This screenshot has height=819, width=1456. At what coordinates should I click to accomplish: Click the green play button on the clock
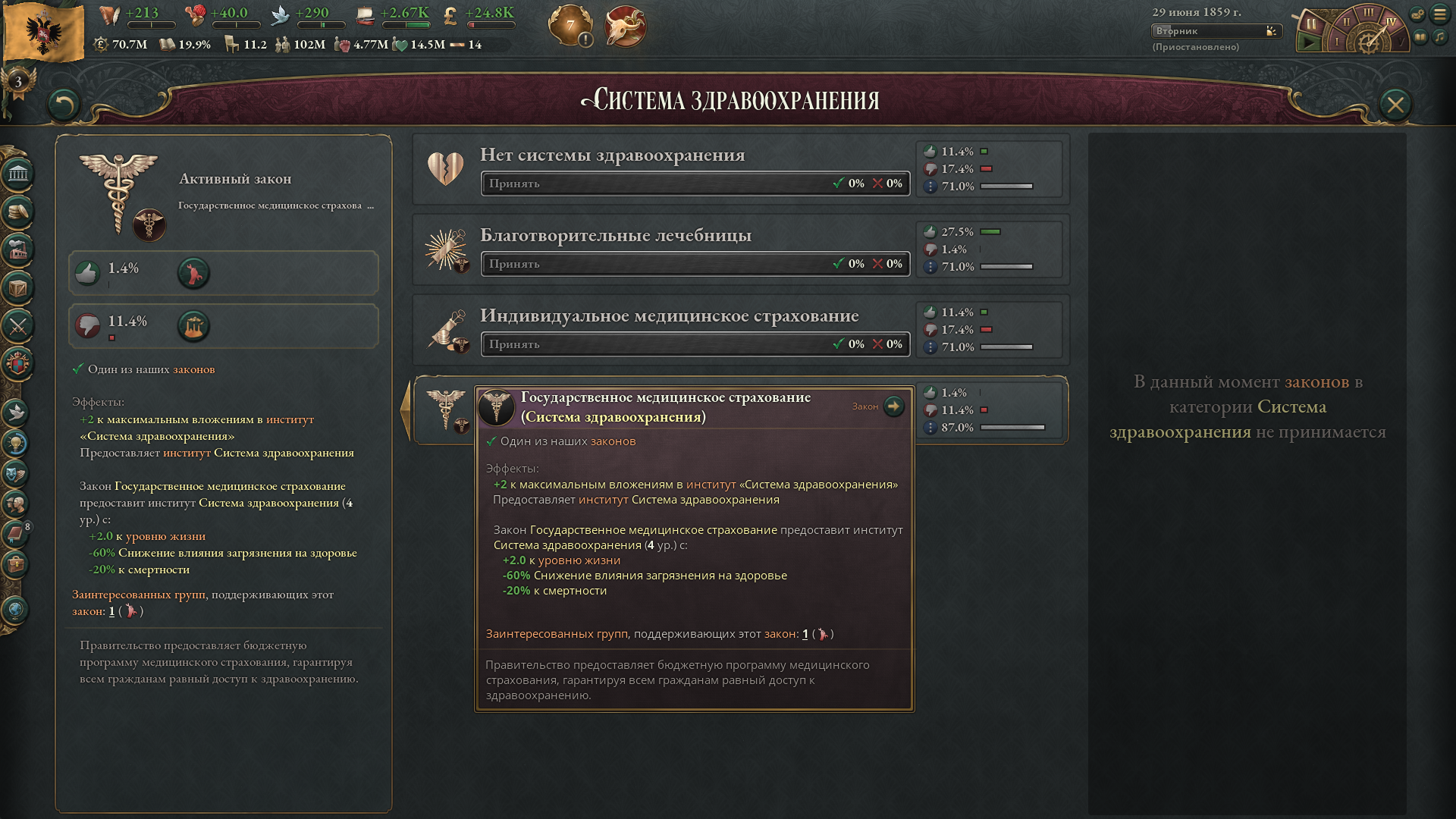click(x=1309, y=42)
